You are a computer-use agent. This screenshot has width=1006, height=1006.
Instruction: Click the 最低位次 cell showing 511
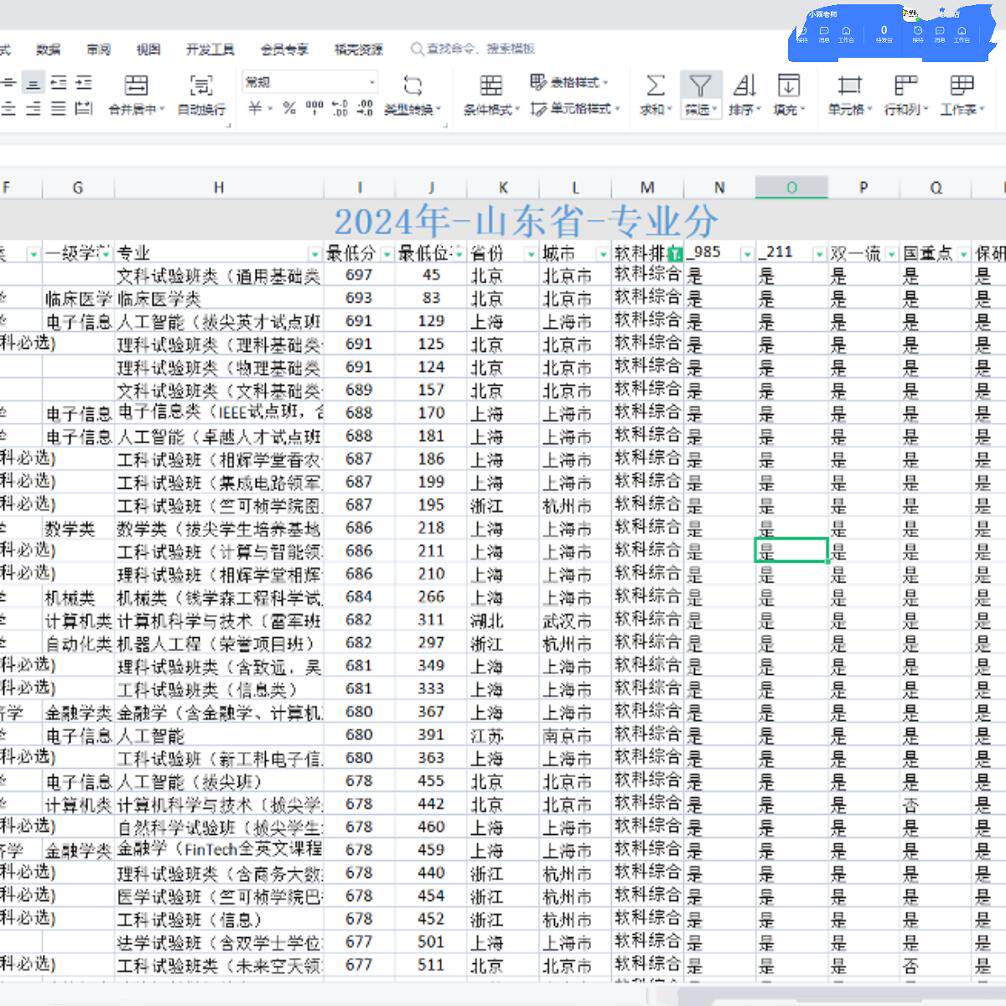[x=431, y=965]
